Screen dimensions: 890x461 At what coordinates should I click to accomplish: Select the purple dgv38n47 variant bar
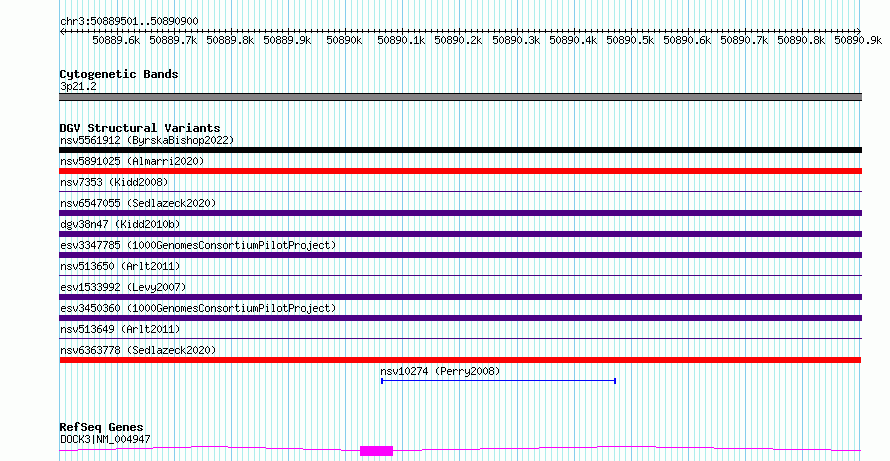pos(460,234)
